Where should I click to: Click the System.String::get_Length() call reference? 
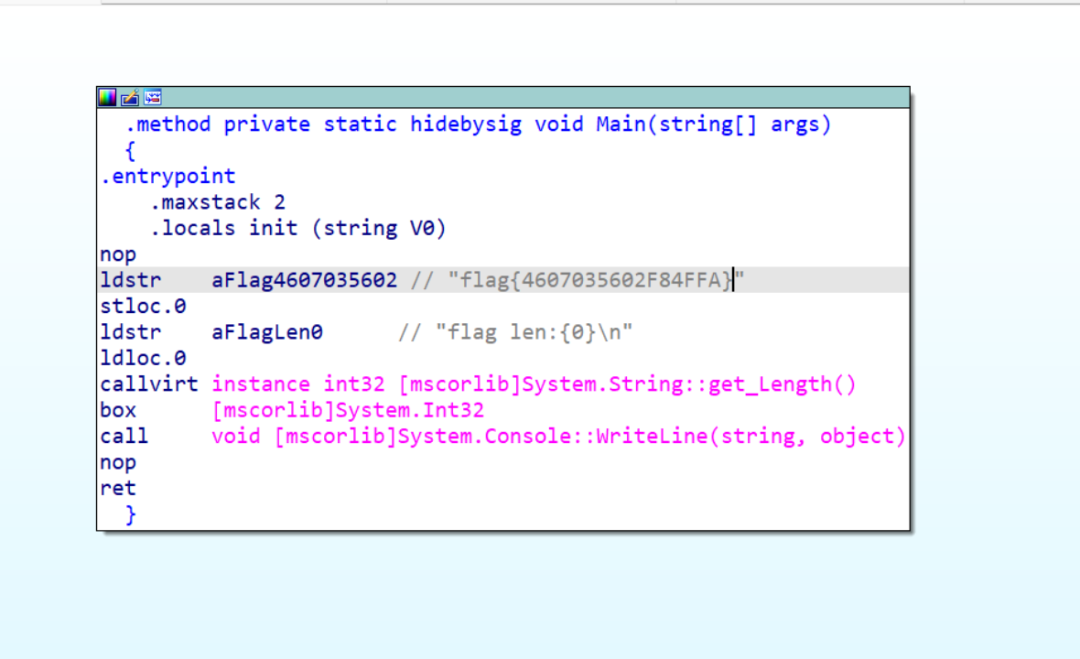pyautogui.click(x=534, y=384)
